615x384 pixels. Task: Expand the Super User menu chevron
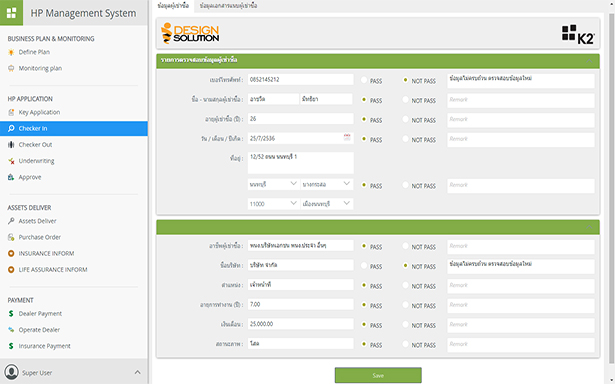[x=137, y=372]
